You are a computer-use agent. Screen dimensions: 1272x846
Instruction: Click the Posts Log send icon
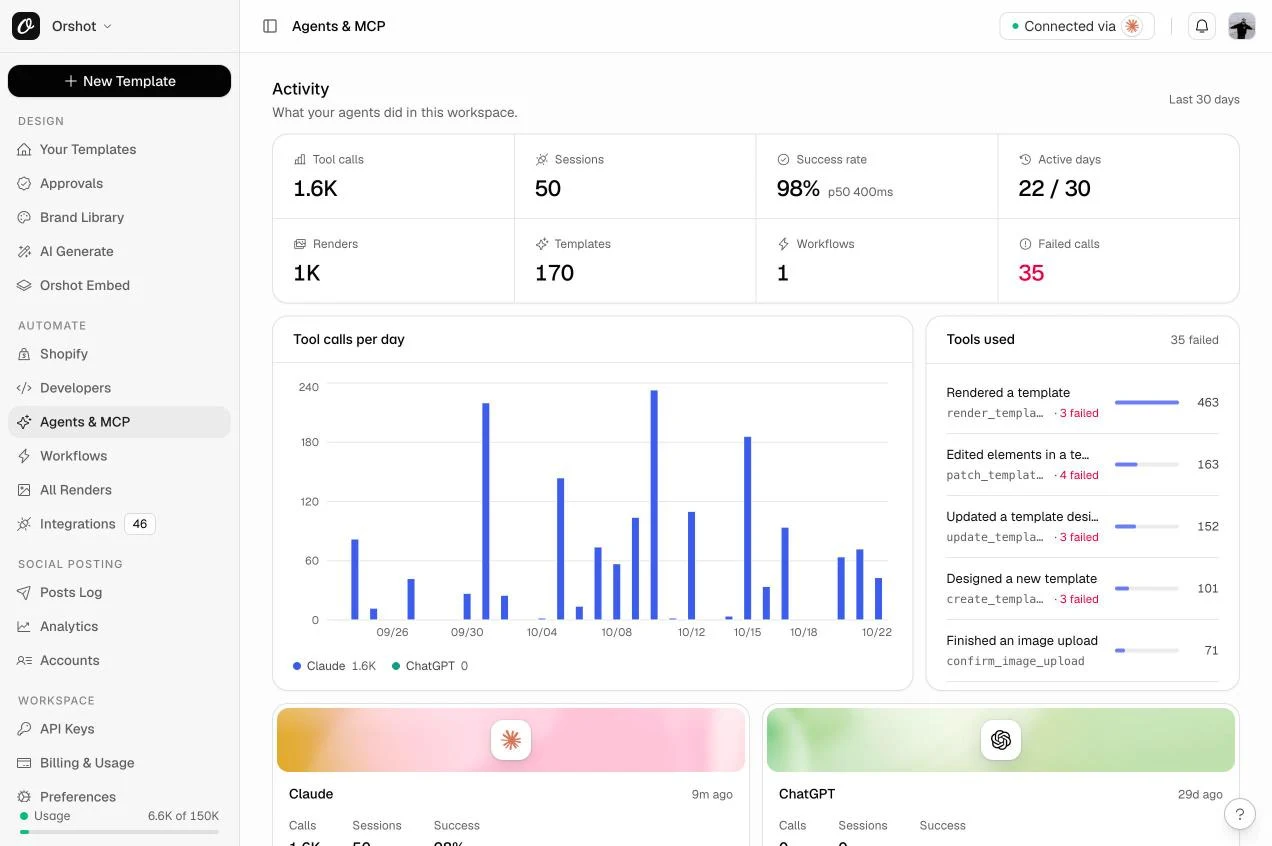[24, 592]
